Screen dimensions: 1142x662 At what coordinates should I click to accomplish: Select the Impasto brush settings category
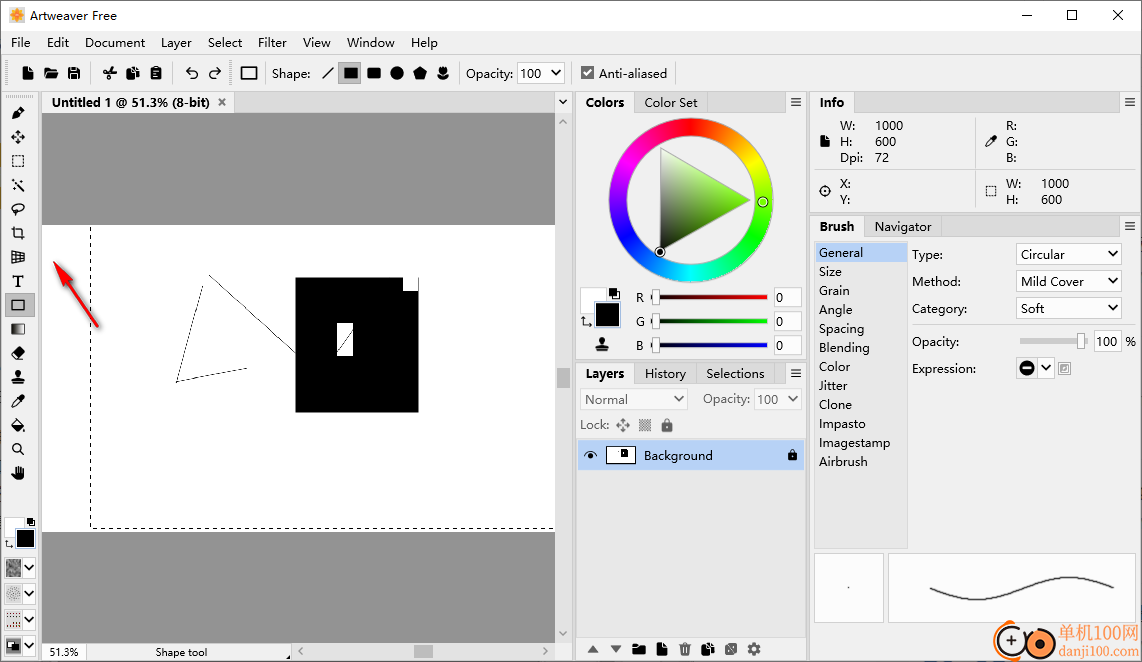coord(842,423)
